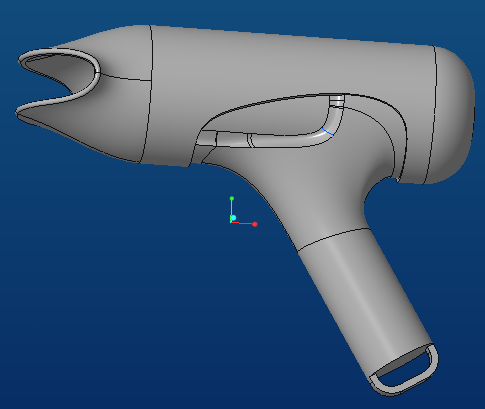
Task: Select the curved trim strip on the side
Action: point(293,139)
